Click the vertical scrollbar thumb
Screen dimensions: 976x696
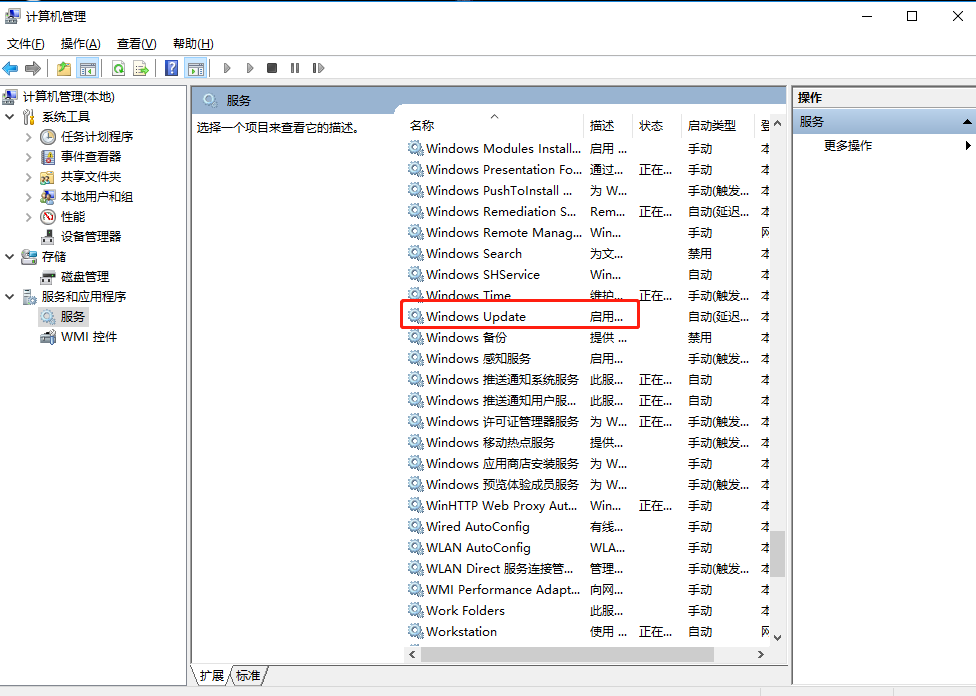click(x=777, y=554)
